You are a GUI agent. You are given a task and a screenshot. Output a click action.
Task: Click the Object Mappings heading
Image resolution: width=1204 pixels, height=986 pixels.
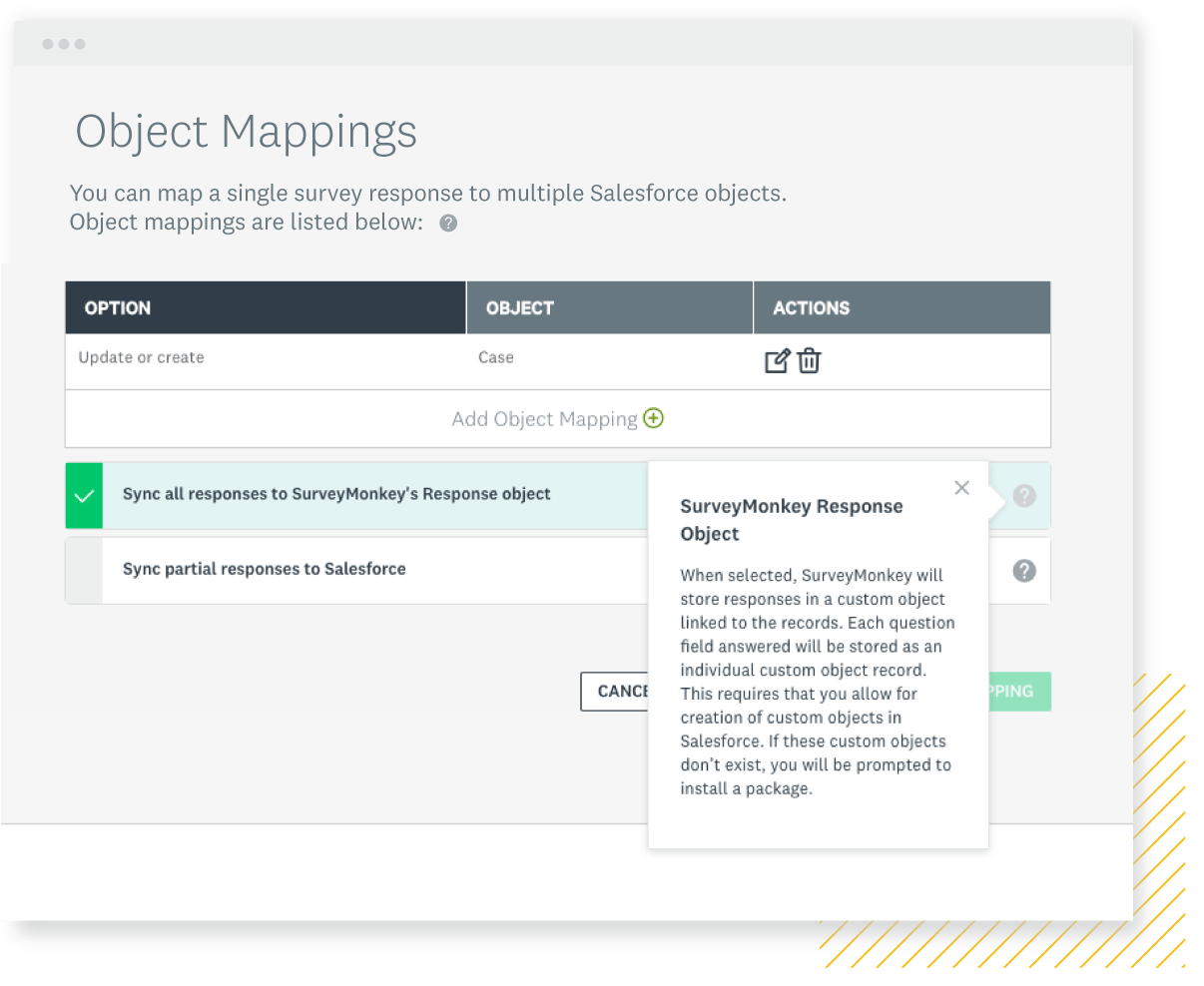click(247, 132)
